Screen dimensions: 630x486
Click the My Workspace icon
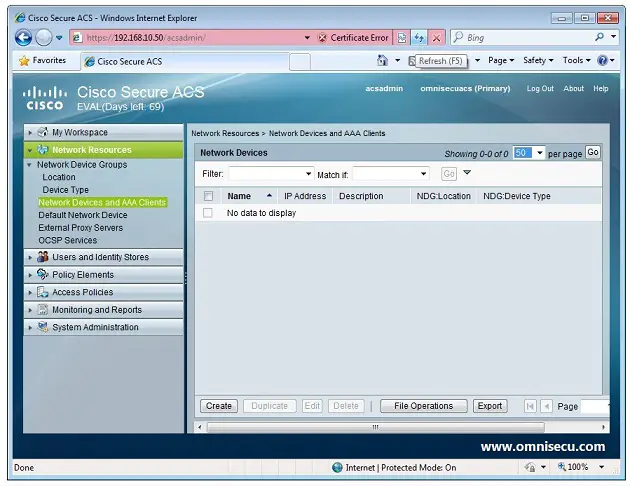click(43, 132)
